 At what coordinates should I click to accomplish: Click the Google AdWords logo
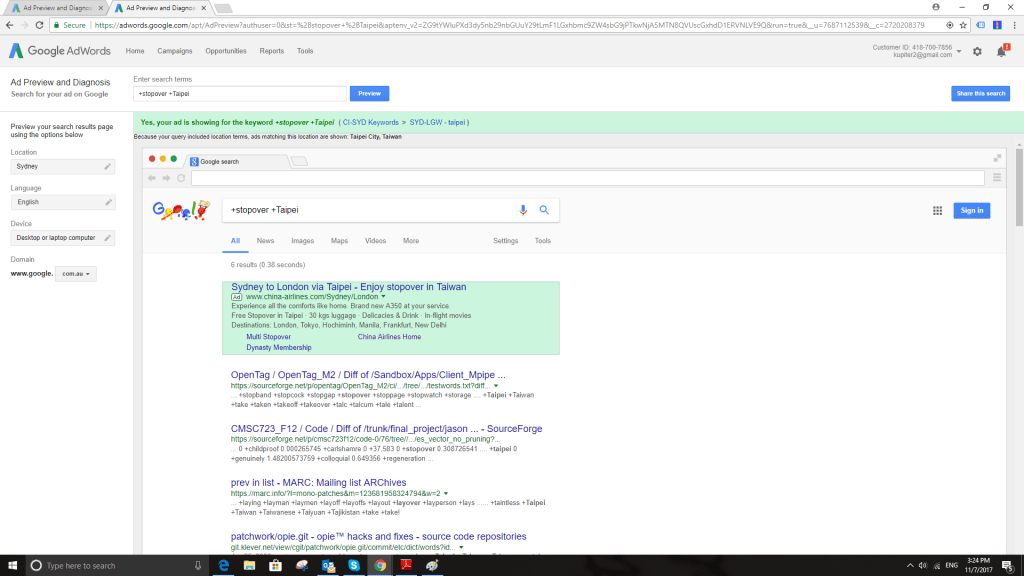tap(59, 51)
